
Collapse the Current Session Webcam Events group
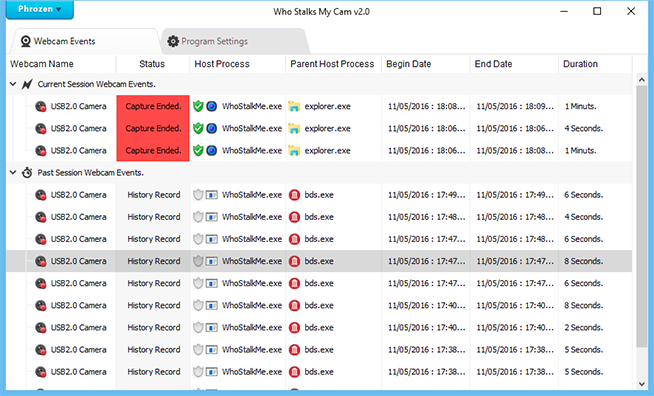[13, 84]
